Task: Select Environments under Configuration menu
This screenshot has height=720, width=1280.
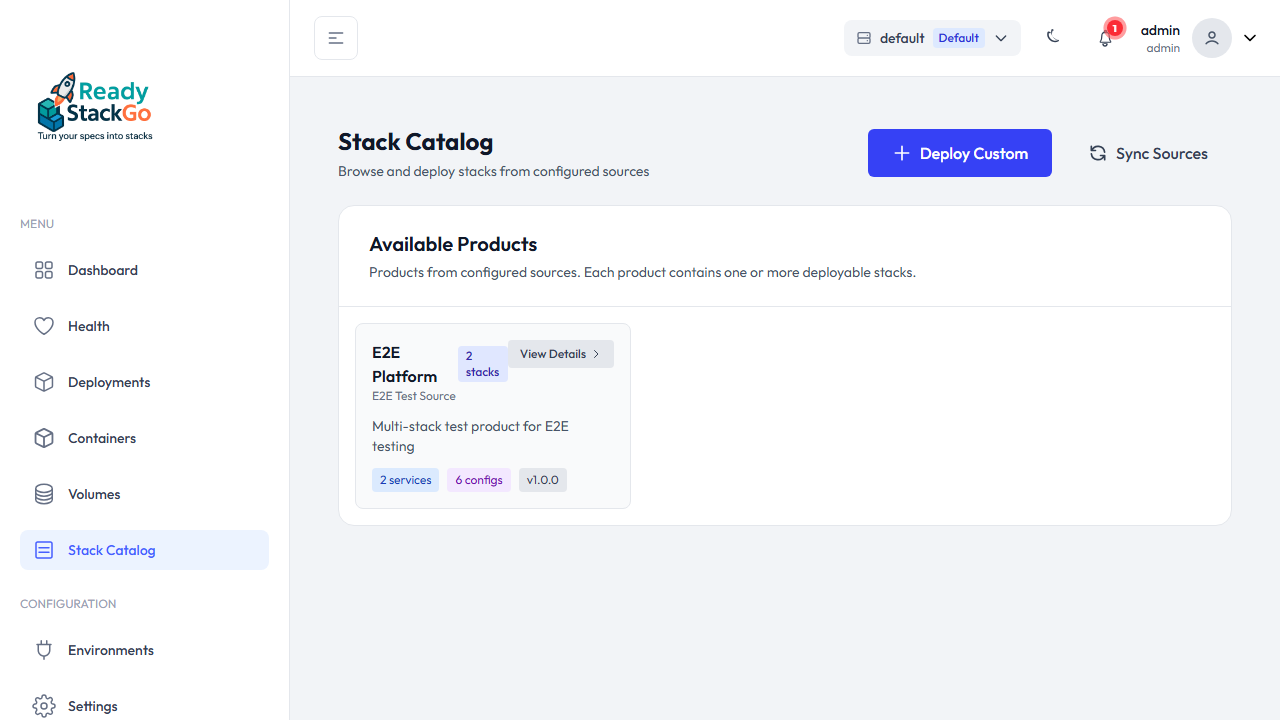Action: 110,650
